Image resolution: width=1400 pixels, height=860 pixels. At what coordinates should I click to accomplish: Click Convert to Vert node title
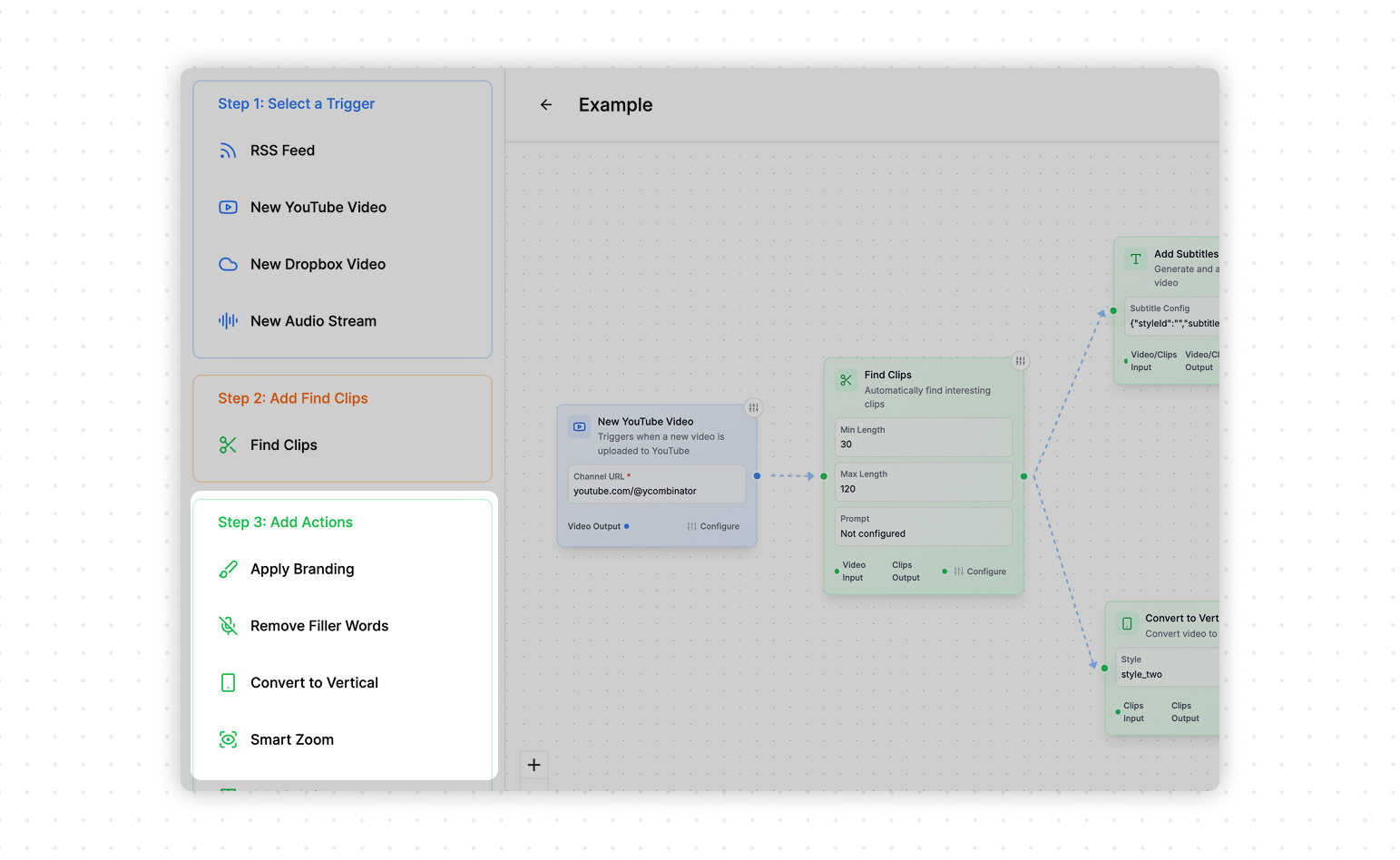pos(1182,619)
